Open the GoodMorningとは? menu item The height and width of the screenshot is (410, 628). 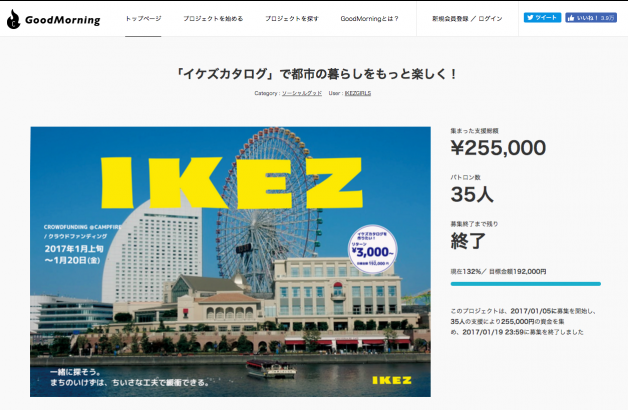tap(369, 18)
